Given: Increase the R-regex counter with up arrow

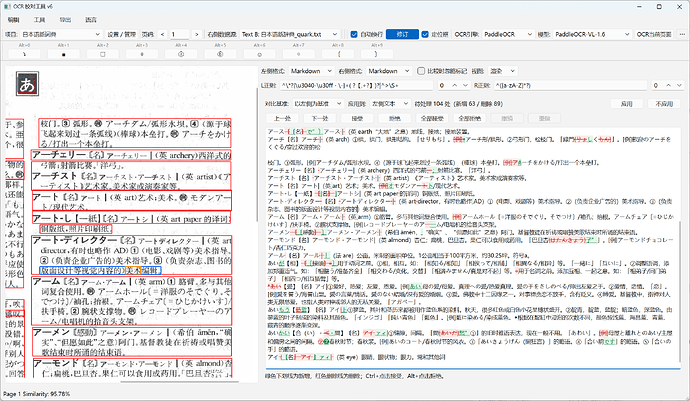Looking at the screenshot, I should coord(668,85).
